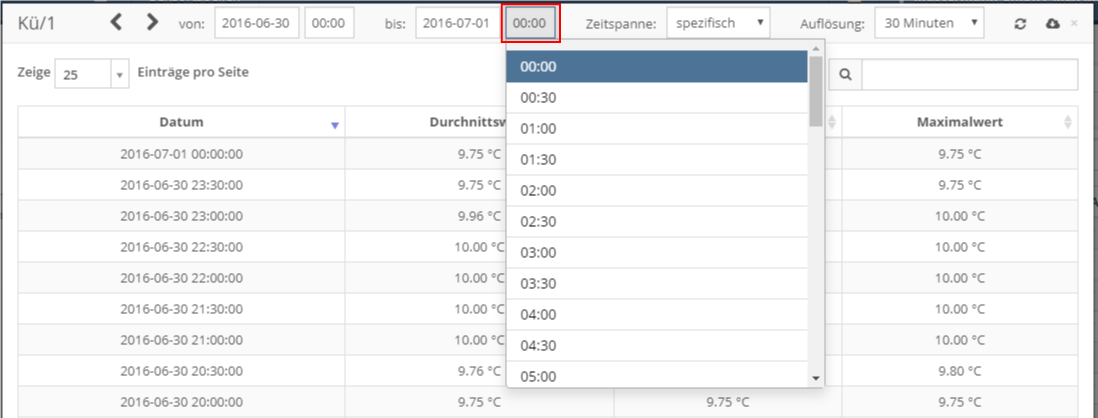Image resolution: width=1098 pixels, height=418 pixels.
Task: Click the Maximalwert sort arrows icon
Action: (1067, 122)
